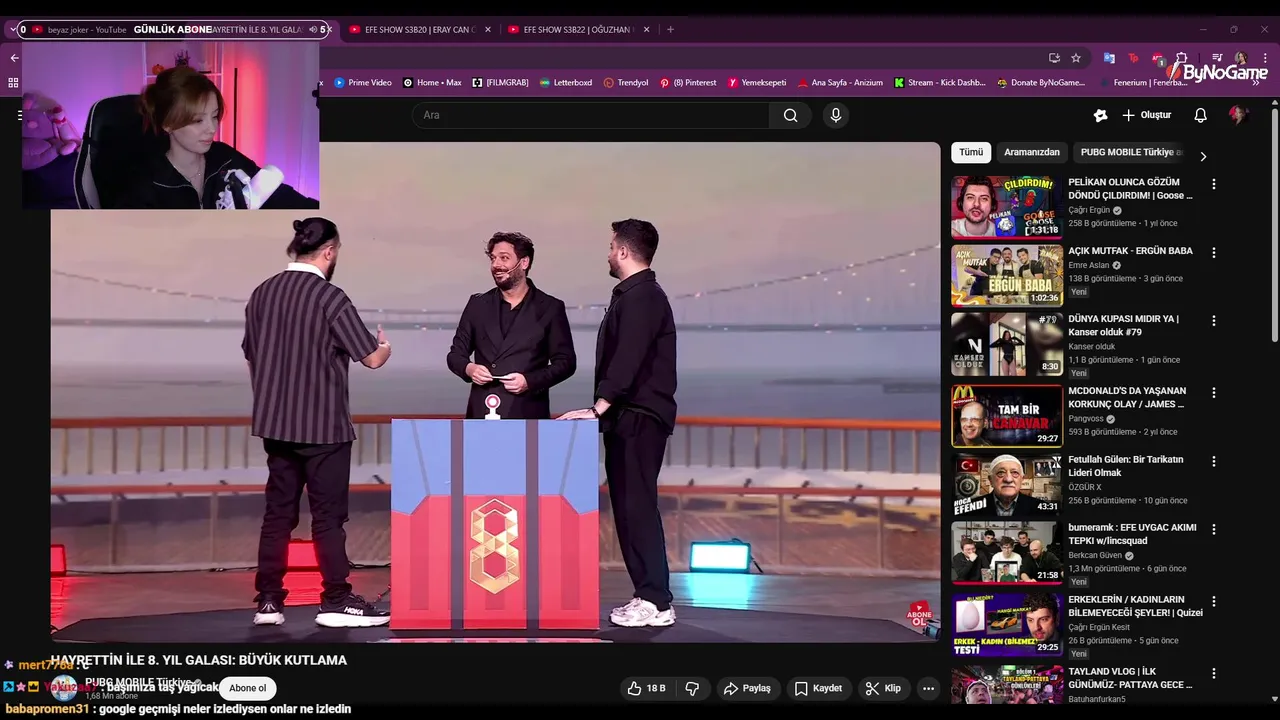The image size is (1280, 720).
Task: Click the YouTube search magnifier button
Action: 790,115
